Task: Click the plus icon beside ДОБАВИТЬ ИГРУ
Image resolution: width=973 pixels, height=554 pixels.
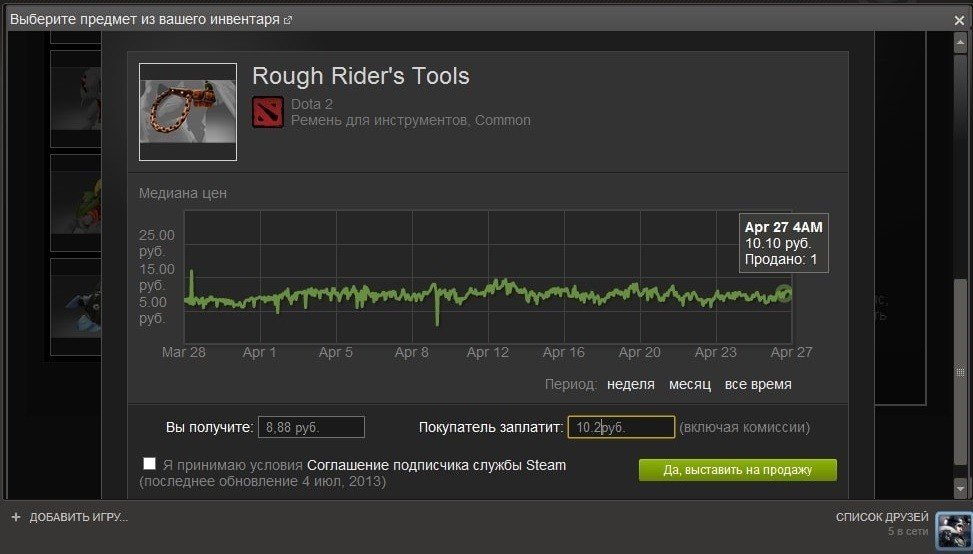Action: [x=16, y=517]
